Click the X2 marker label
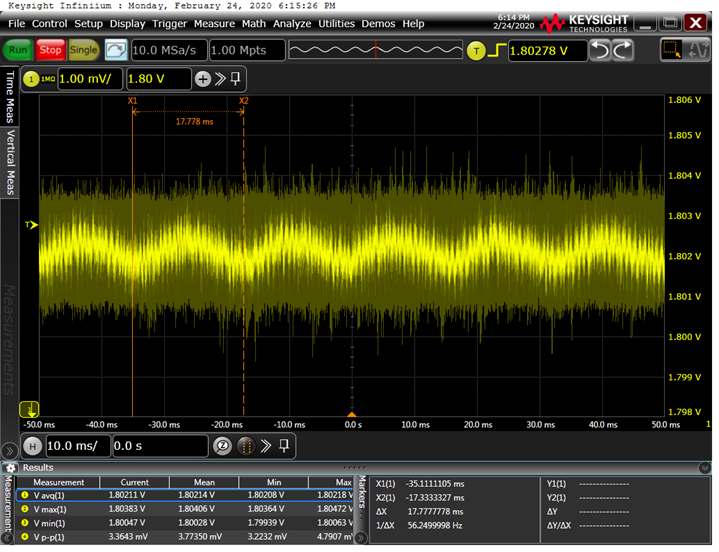Screen dimensions: 719x552 [x=243, y=101]
